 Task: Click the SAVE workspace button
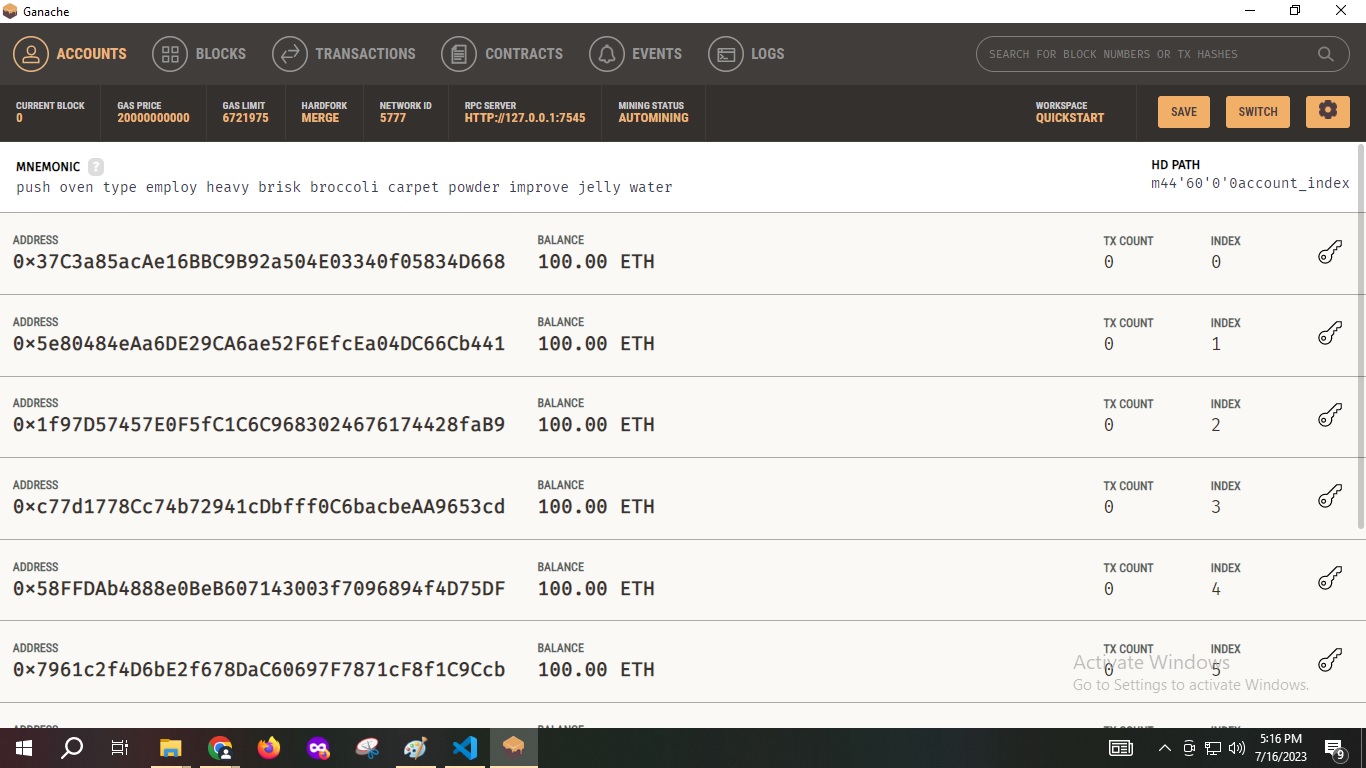coord(1183,112)
